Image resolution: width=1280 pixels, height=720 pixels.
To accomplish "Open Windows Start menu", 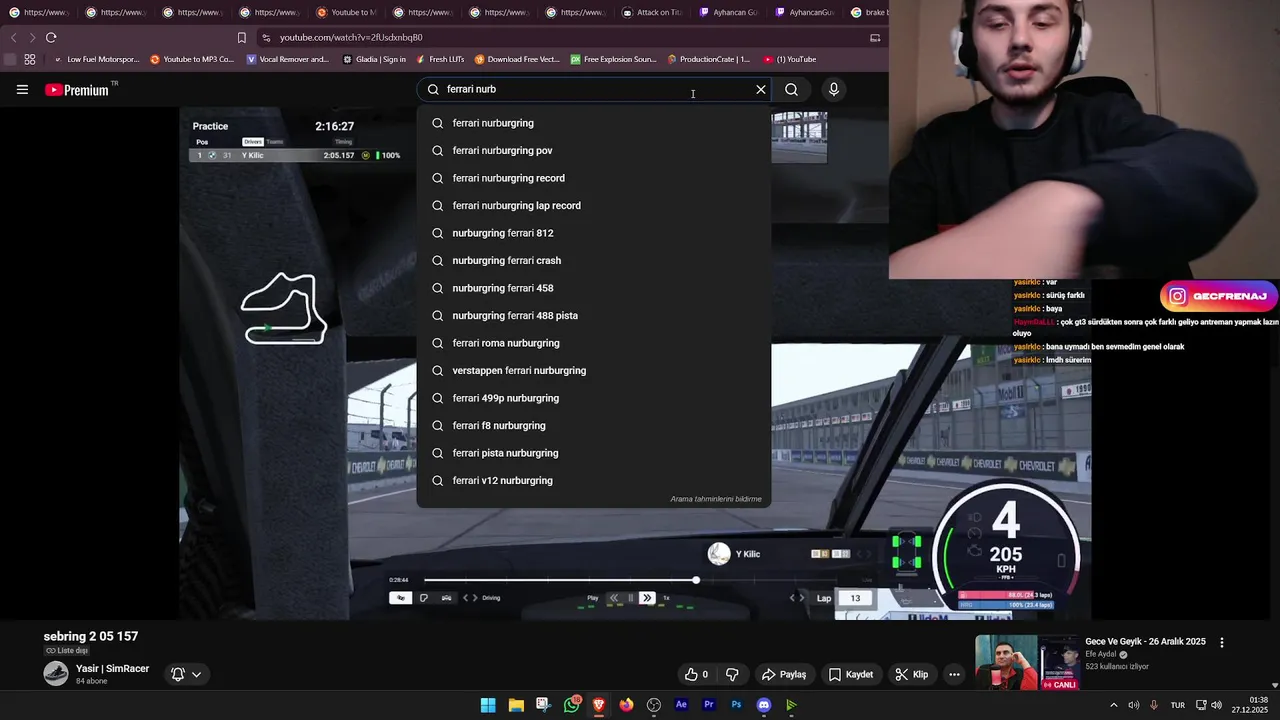I will (x=488, y=705).
